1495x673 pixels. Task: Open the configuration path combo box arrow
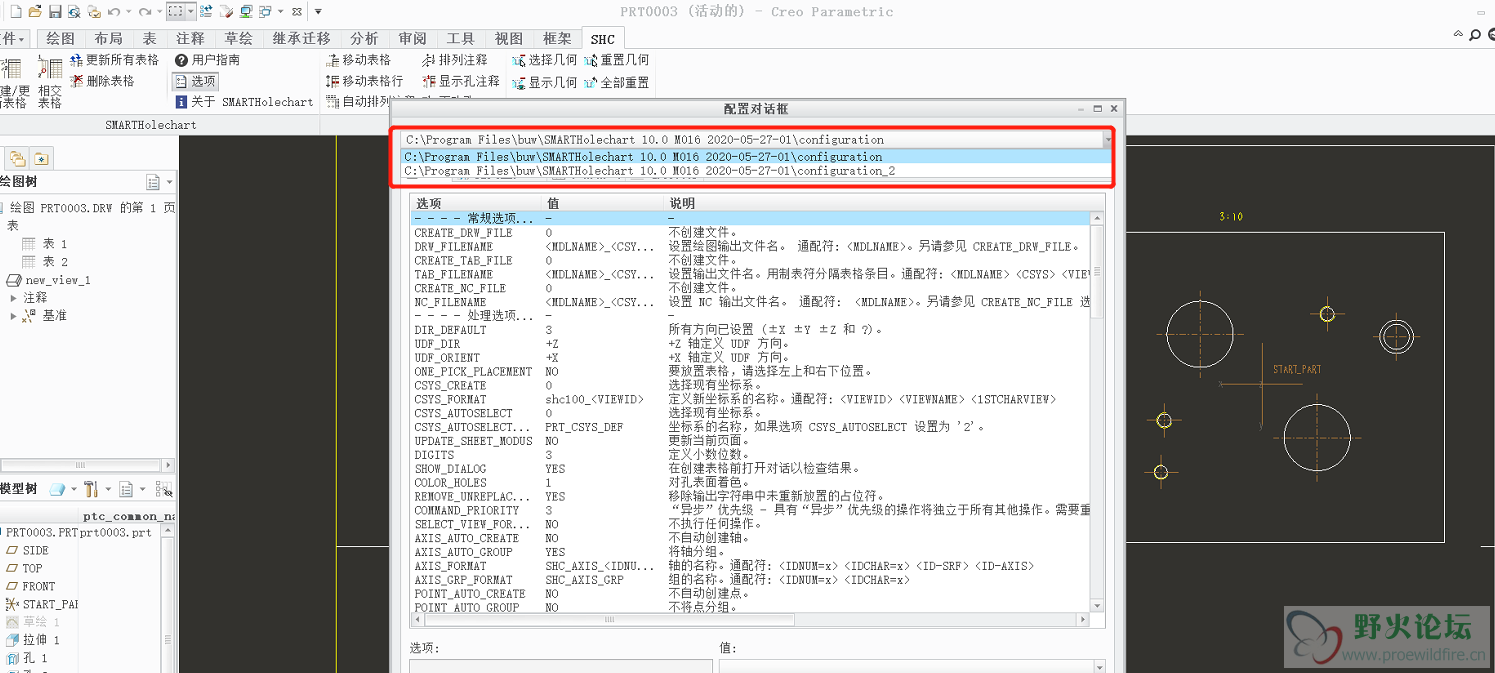pyautogui.click(x=1108, y=140)
